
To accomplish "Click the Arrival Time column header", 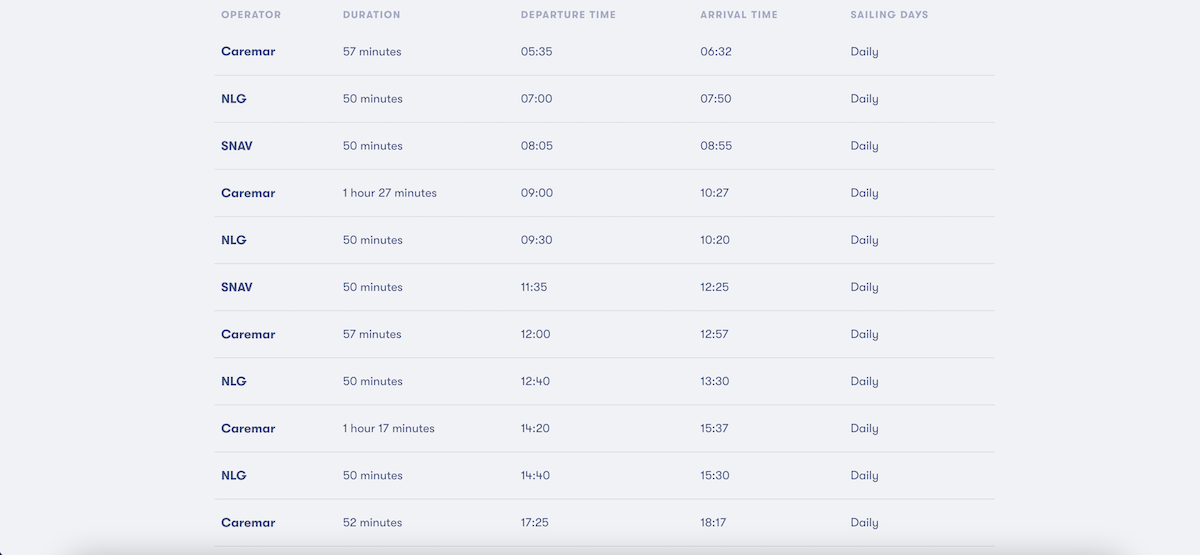I will (x=739, y=15).
